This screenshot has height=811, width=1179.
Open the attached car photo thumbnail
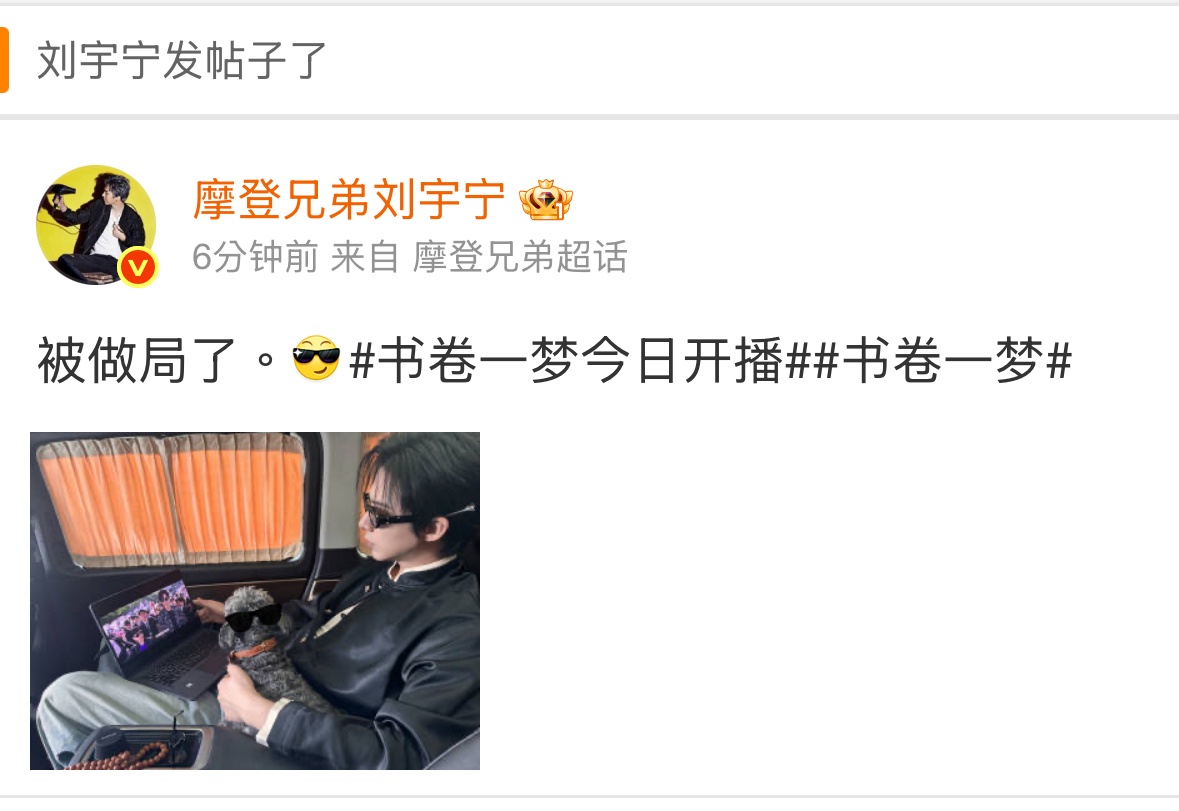pos(255,601)
